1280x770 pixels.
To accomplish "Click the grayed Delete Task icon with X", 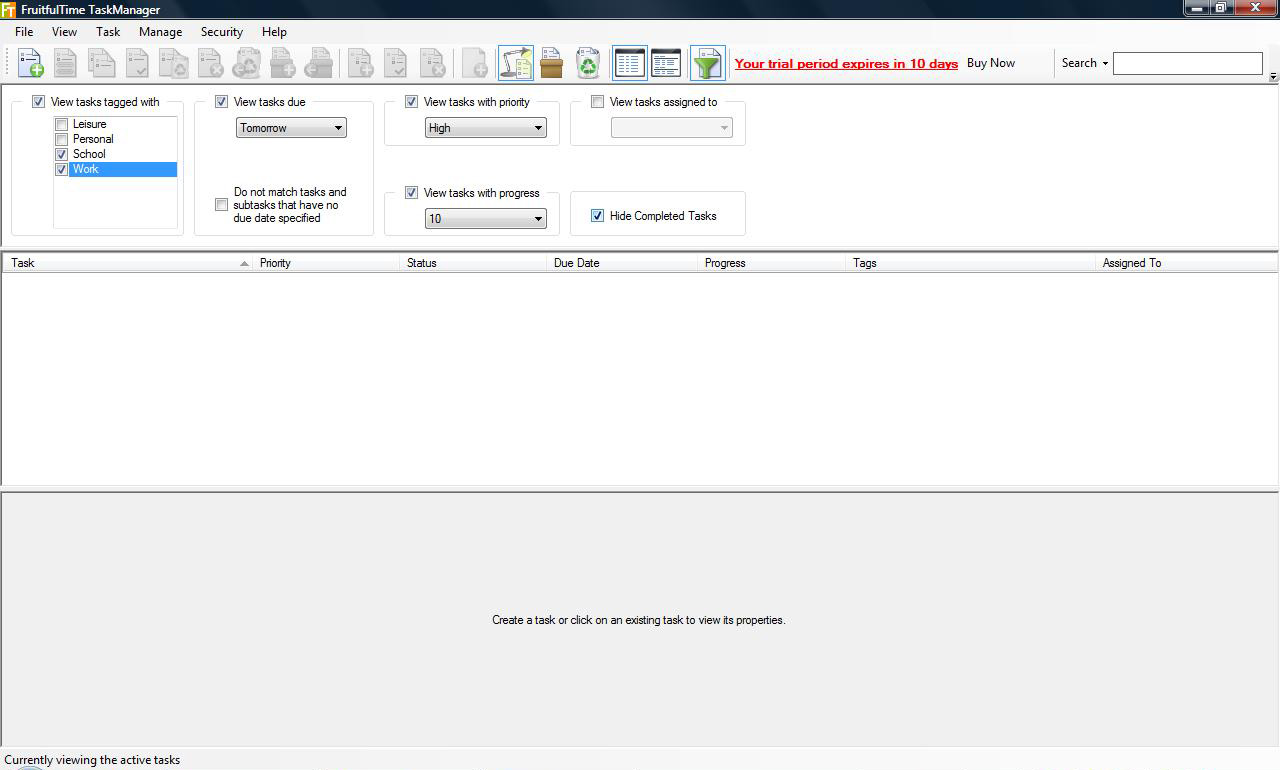I will click(210, 63).
